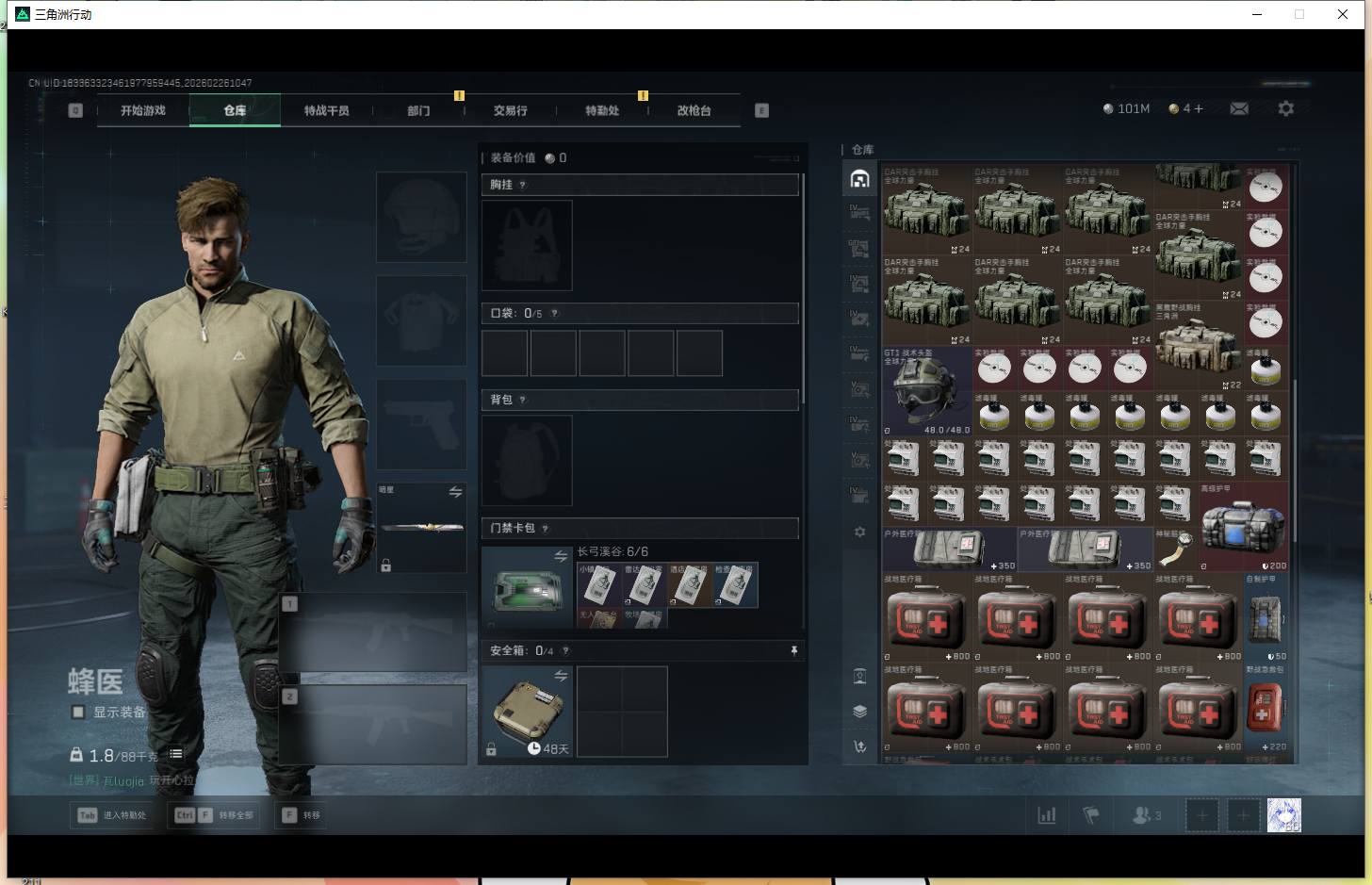
Task: Click the help icon next to 口袋
Action: (554, 313)
